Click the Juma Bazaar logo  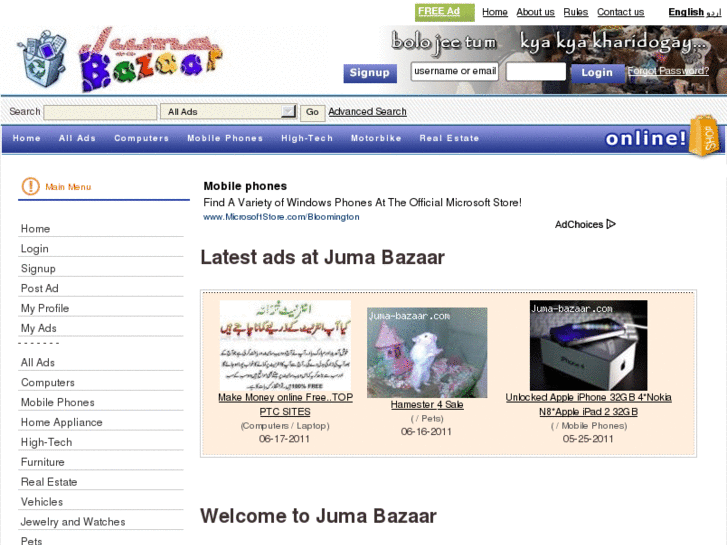tap(151, 58)
